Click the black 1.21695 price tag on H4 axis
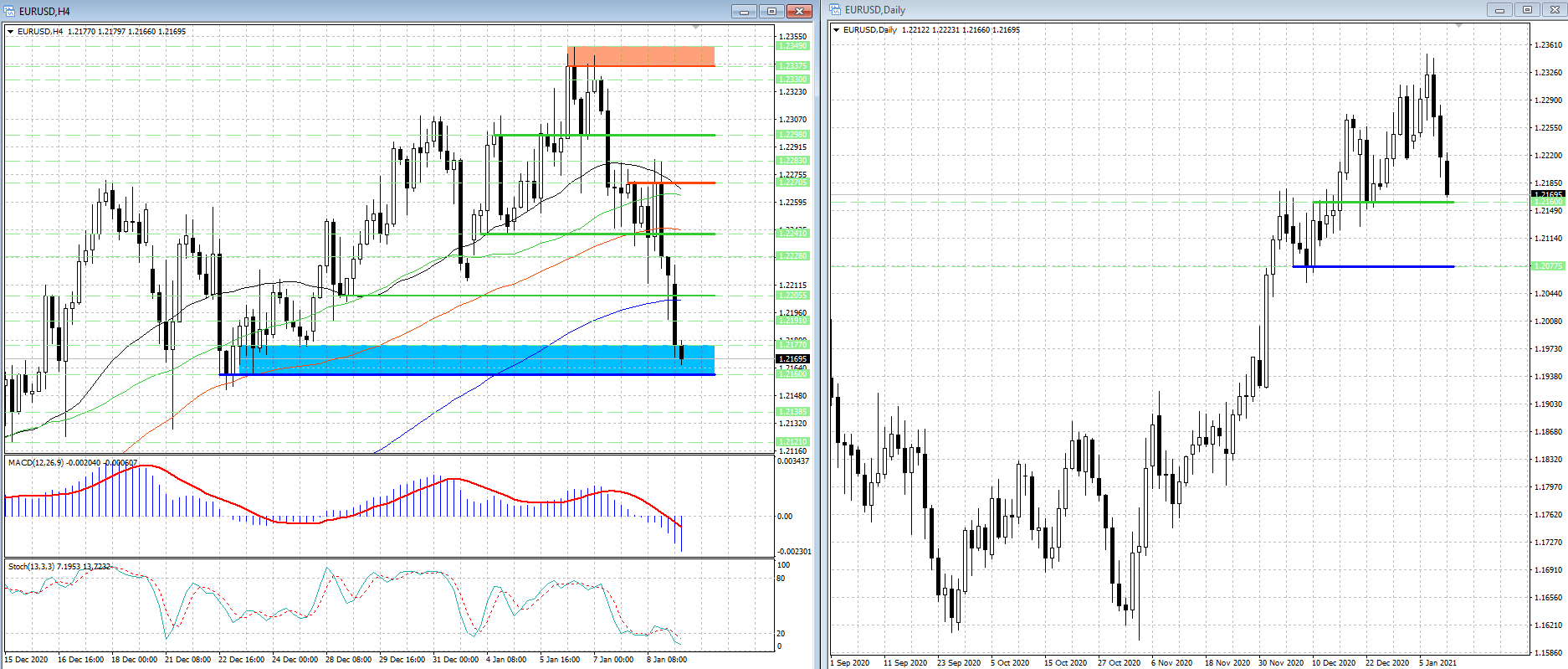 click(x=792, y=359)
